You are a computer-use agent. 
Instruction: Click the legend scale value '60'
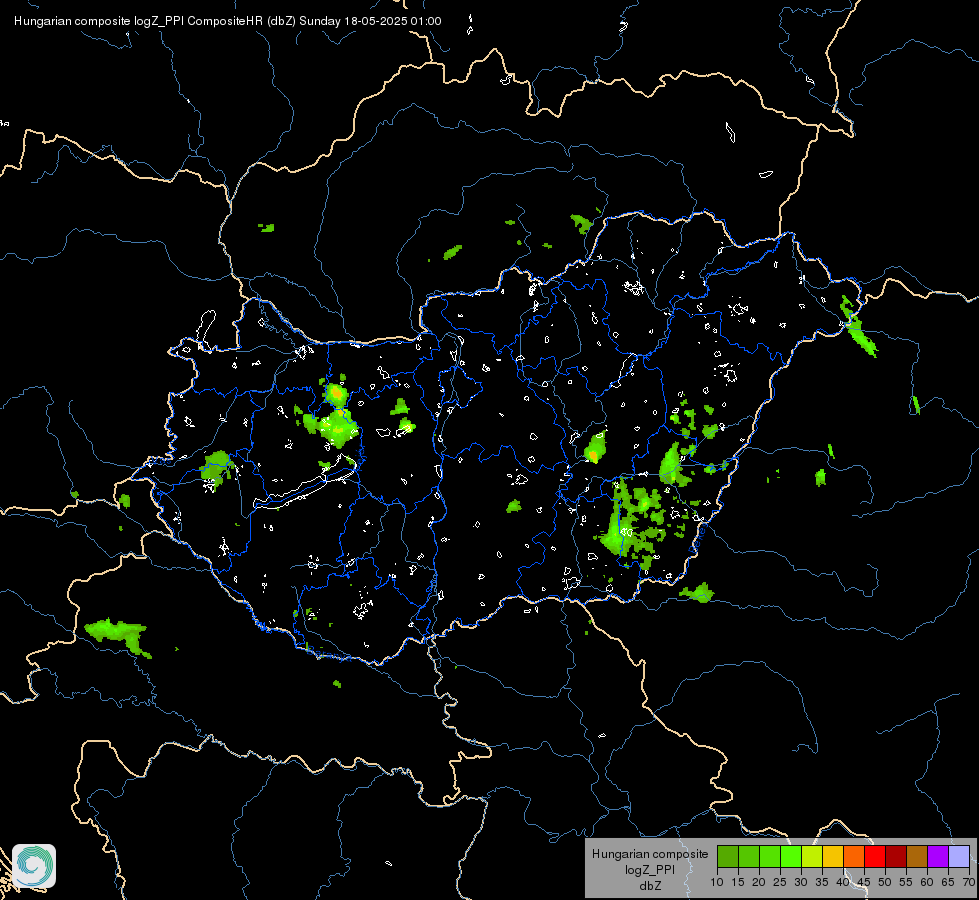pyautogui.click(x=927, y=883)
